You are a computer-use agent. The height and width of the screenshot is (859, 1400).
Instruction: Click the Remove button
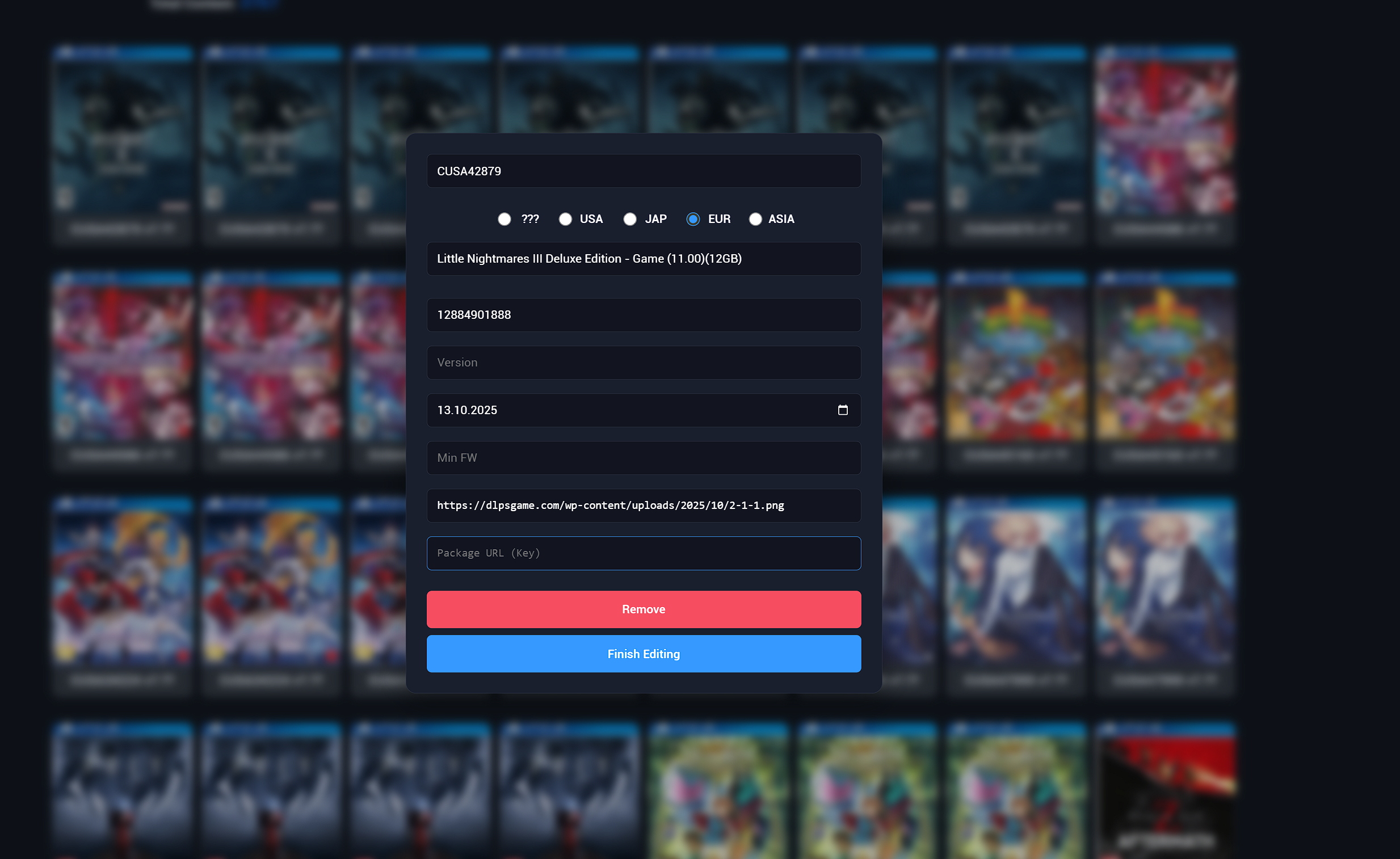(643, 609)
